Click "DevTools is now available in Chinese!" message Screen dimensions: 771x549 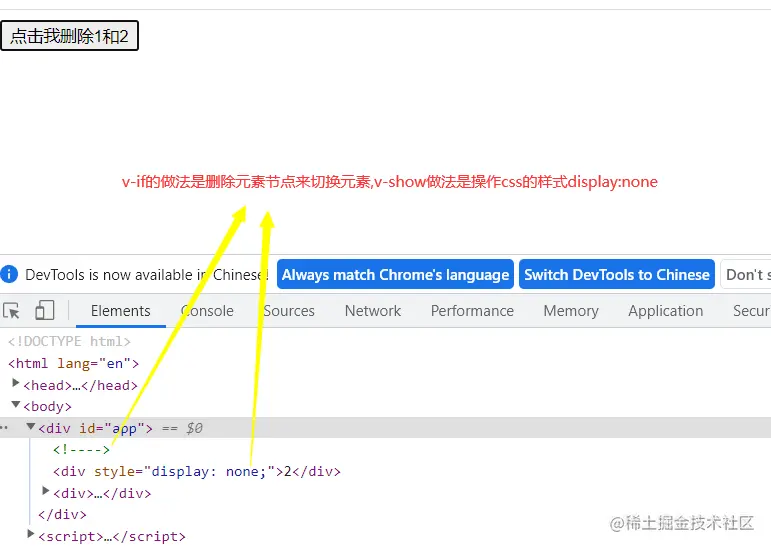tap(147, 275)
